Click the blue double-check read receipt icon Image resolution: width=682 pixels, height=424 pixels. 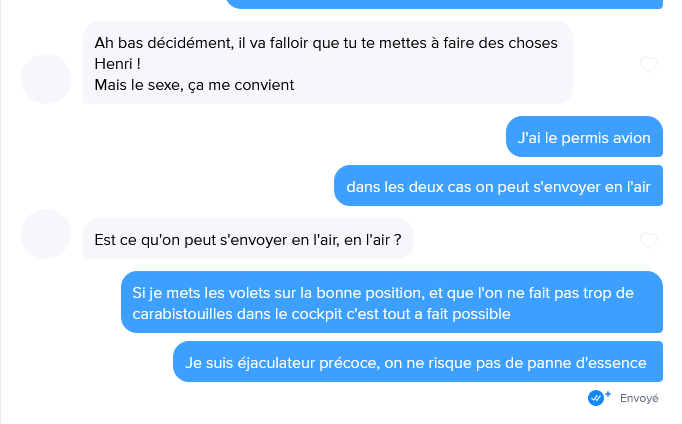(596, 398)
